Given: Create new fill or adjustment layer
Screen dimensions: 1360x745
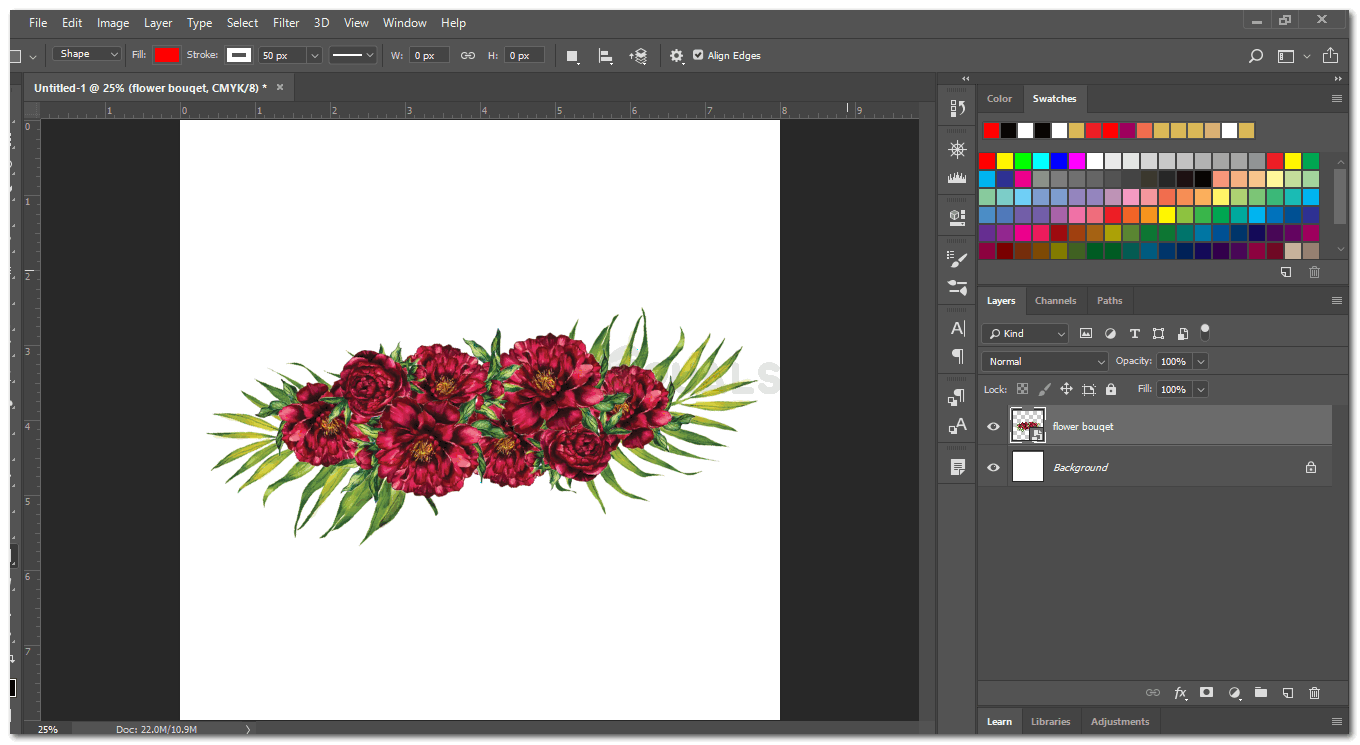Looking at the screenshot, I should [x=1234, y=692].
